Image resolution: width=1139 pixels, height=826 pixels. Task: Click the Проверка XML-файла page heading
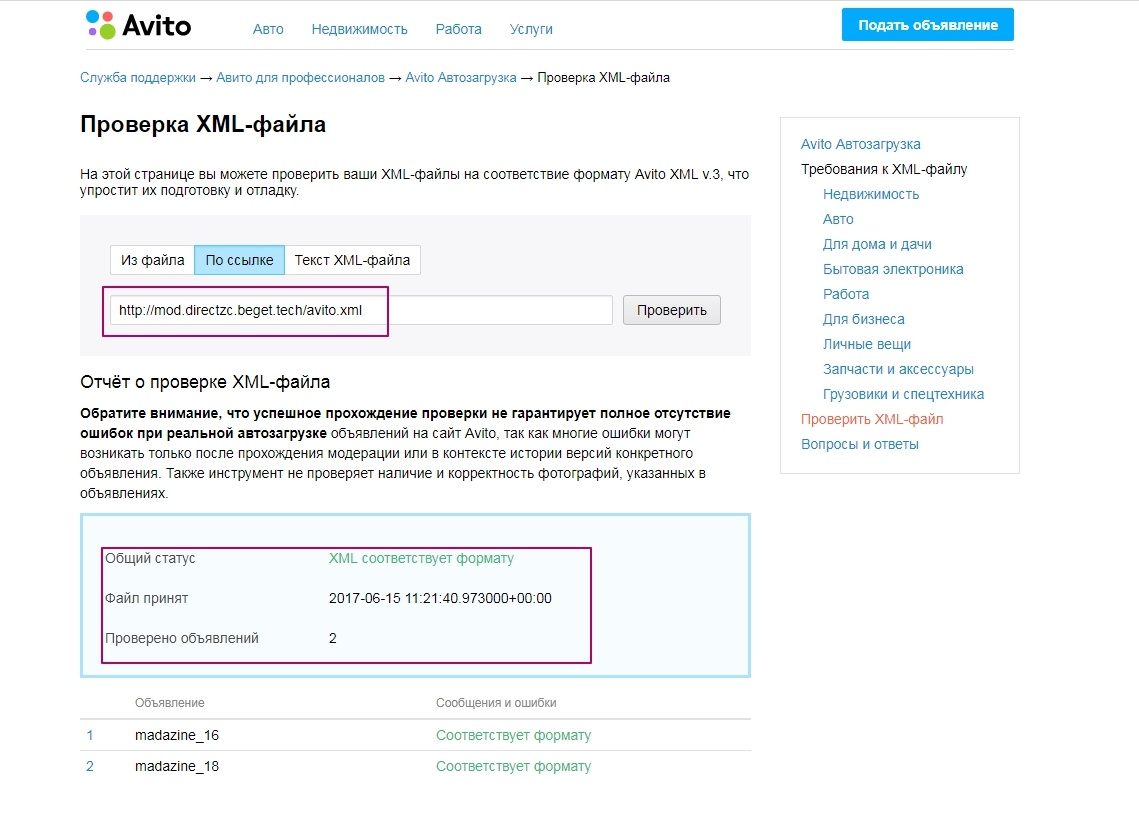coord(203,124)
